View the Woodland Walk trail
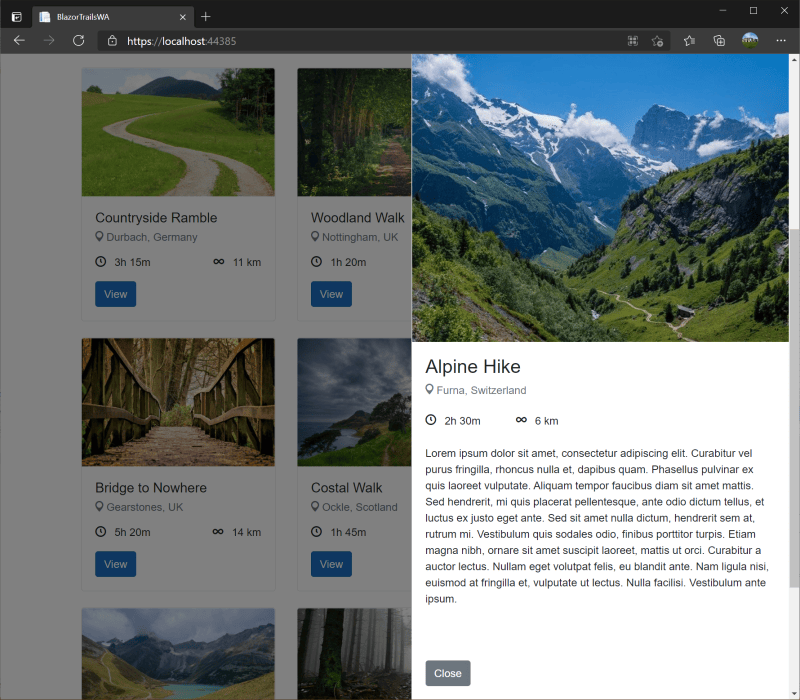This screenshot has width=800, height=700. point(331,294)
